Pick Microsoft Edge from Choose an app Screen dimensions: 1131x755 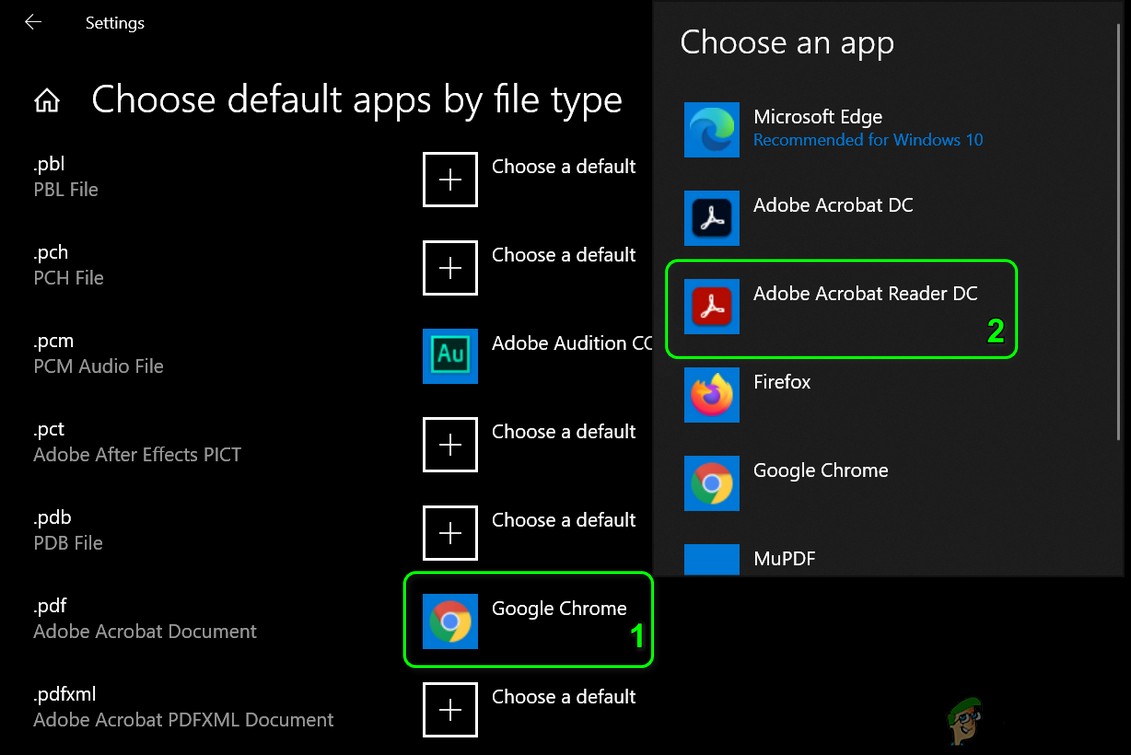click(818, 117)
